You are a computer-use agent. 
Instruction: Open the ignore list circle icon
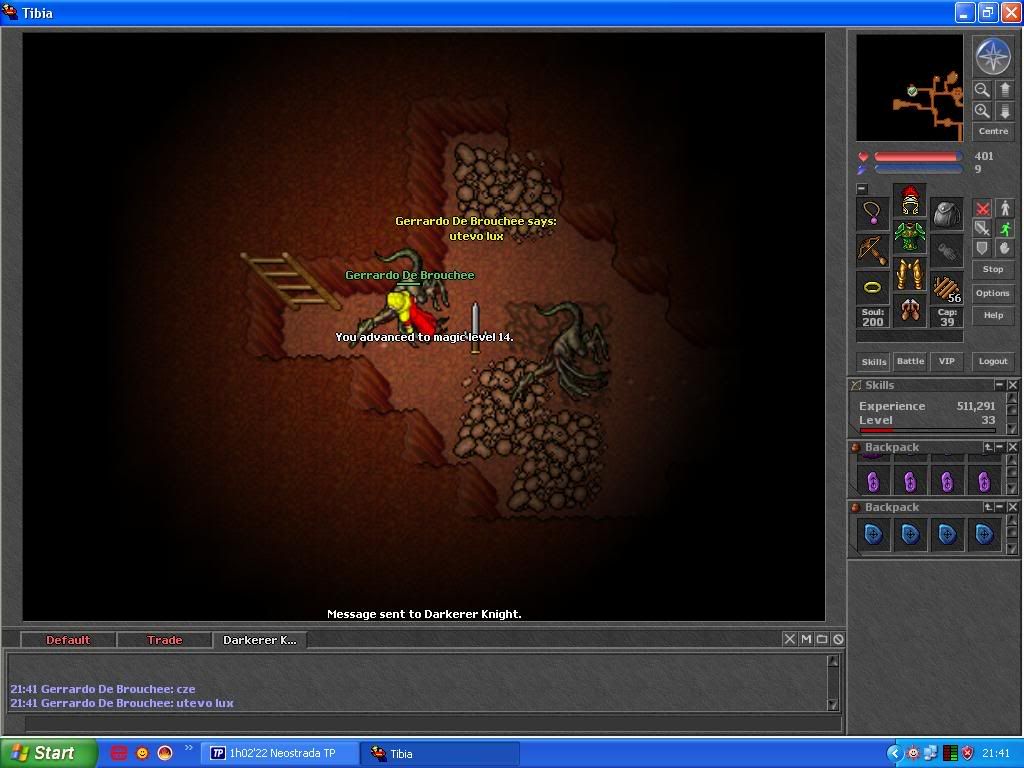tap(839, 639)
